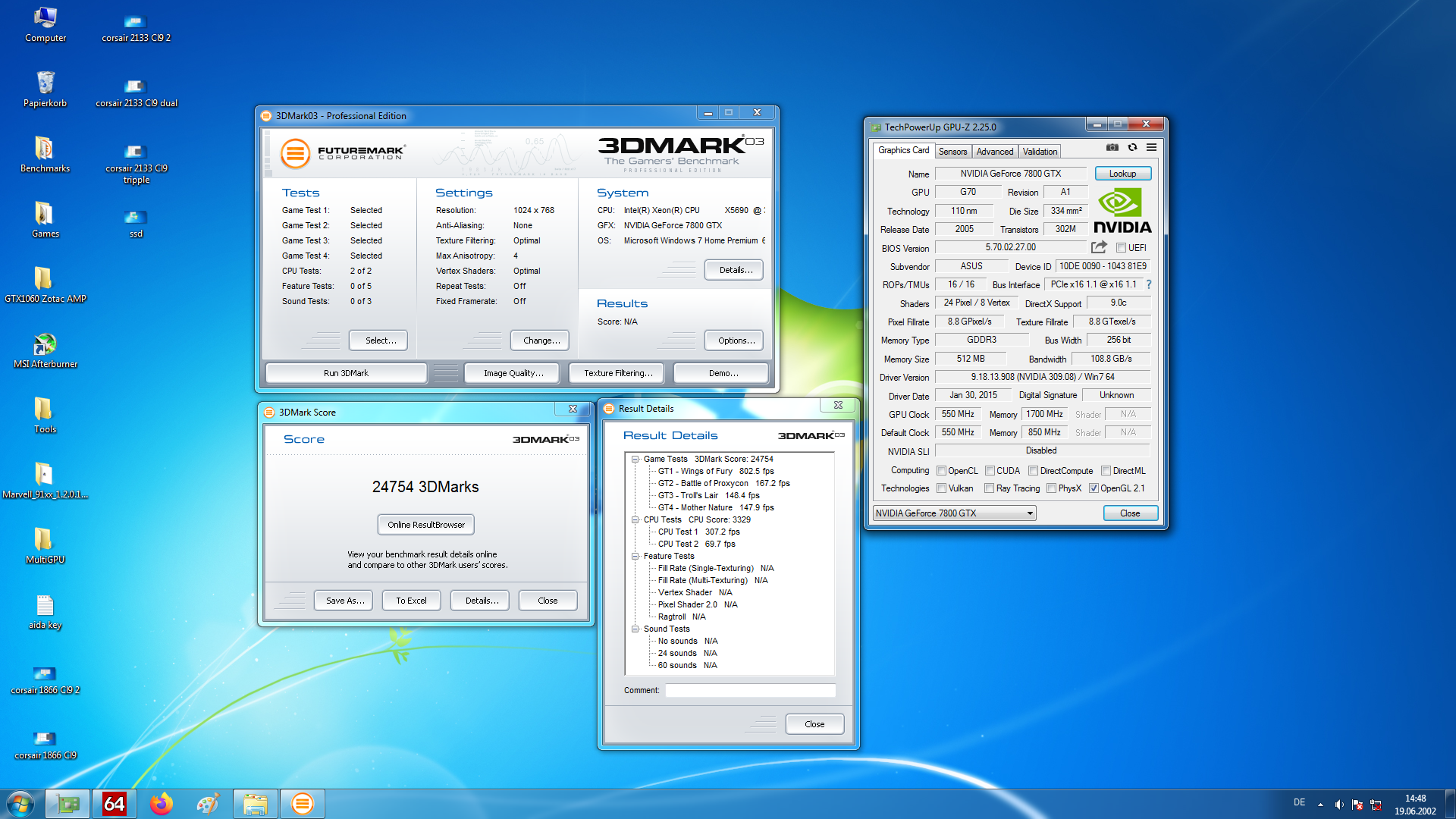The height and width of the screenshot is (819, 1456).
Task: Click the AIDA64 taskbar icon
Action: point(114,804)
